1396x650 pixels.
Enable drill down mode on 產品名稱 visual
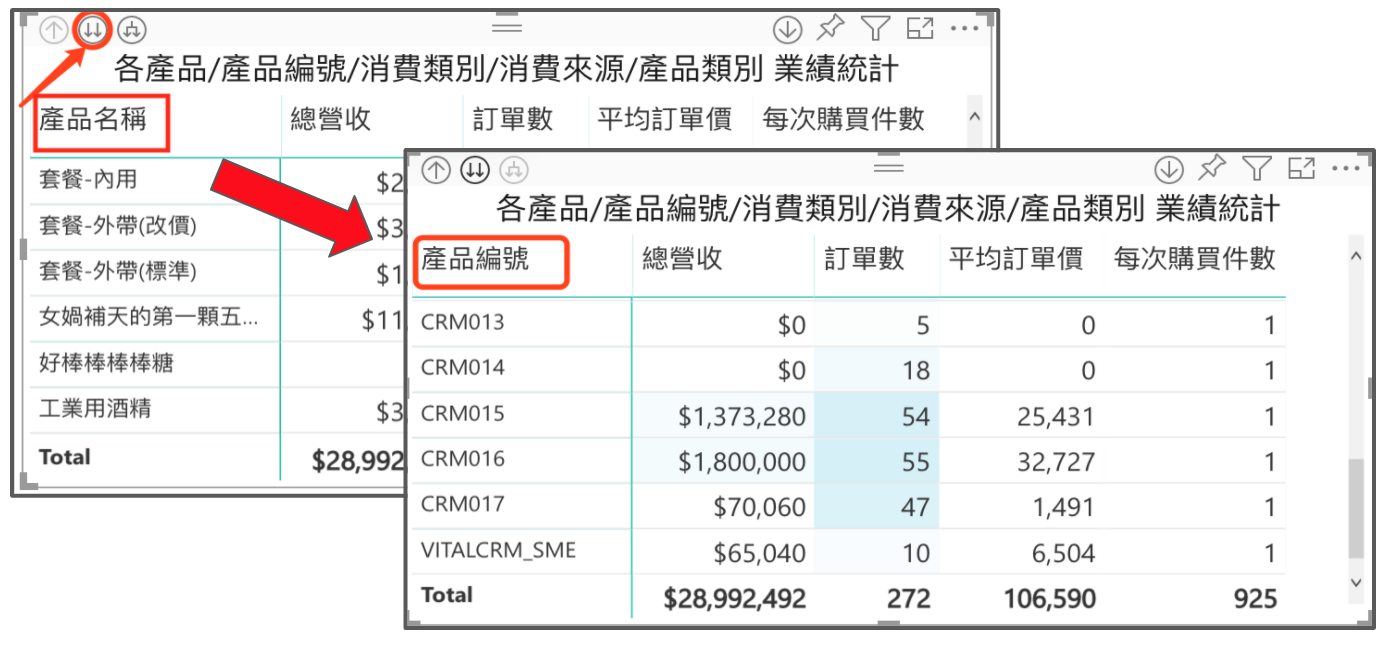[788, 29]
